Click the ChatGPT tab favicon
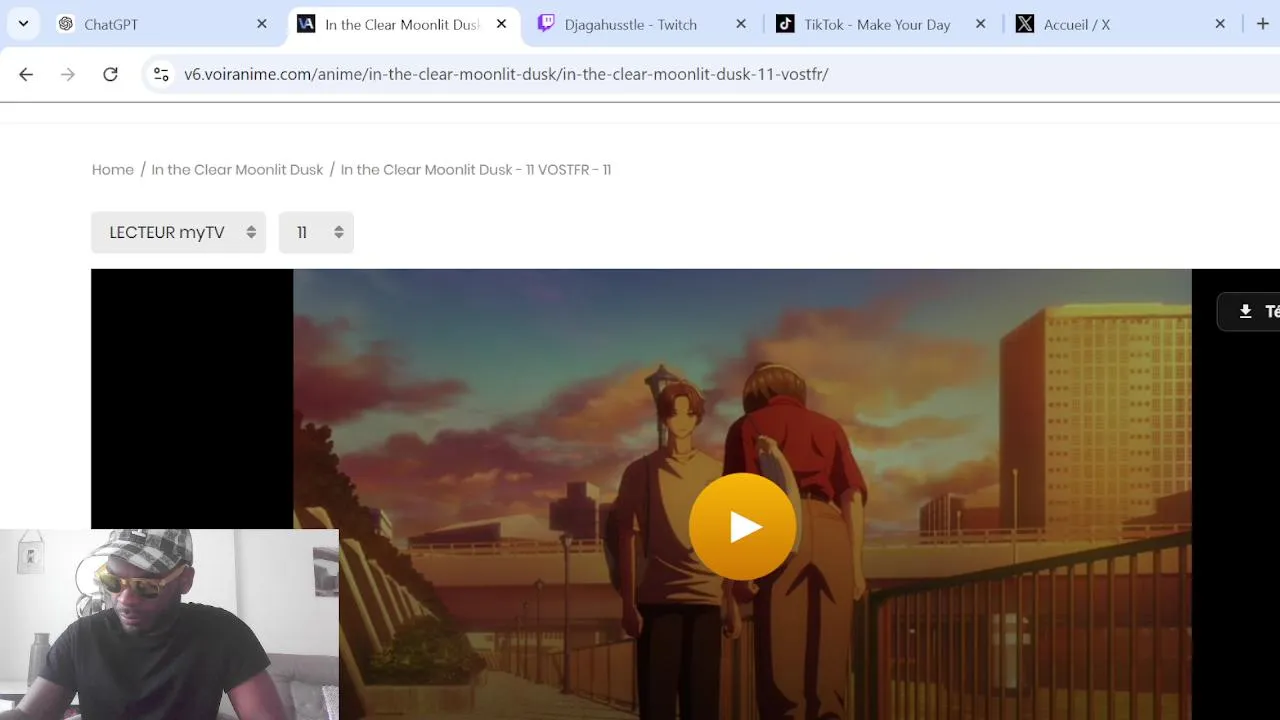The height and width of the screenshot is (720, 1280). pos(66,24)
